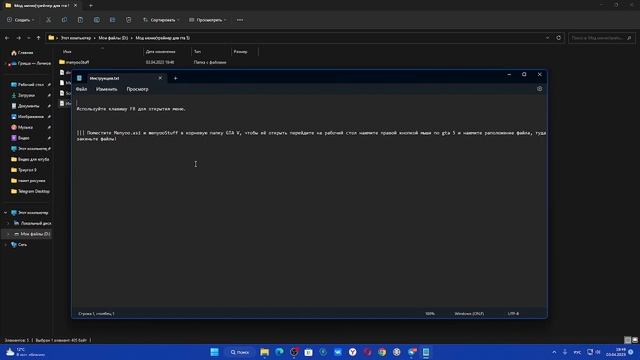This screenshot has width=640, height=360.
Task: Sort by the Имя column header
Action: pyautogui.click(x=67, y=52)
